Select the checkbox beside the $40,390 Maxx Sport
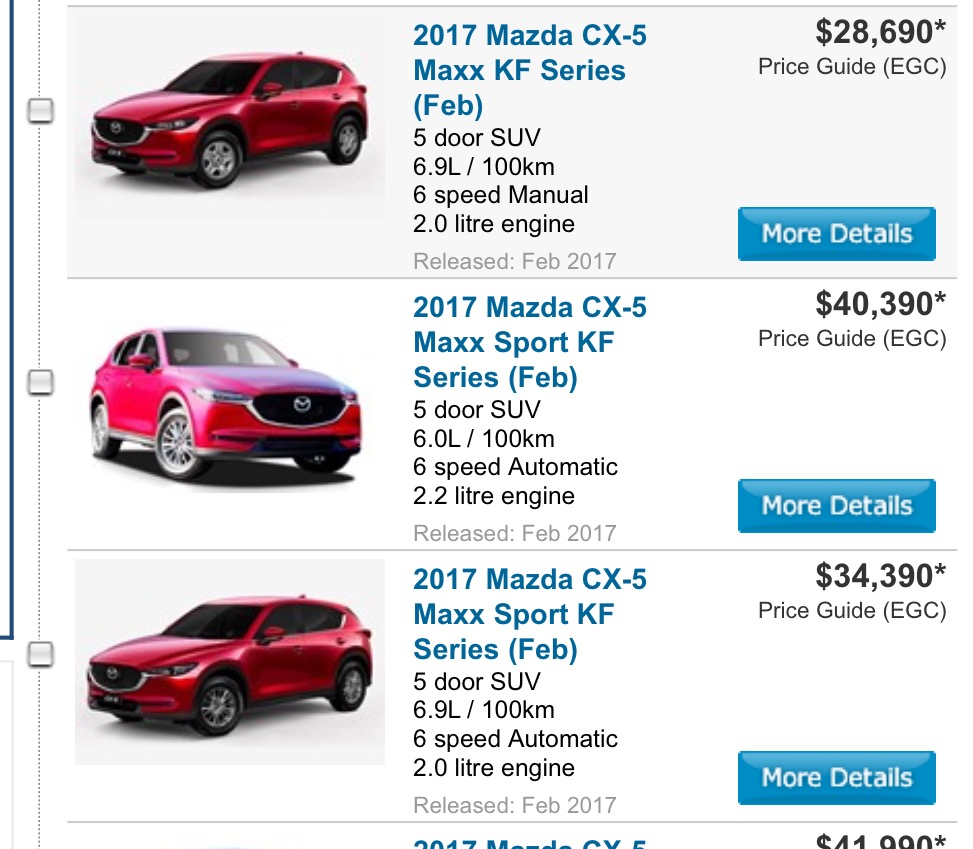 [x=40, y=382]
